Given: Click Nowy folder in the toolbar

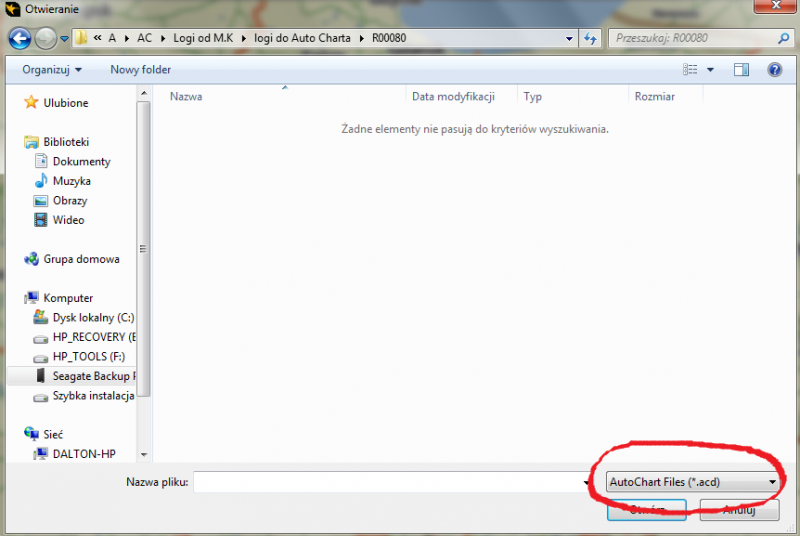Looking at the screenshot, I should click(140, 70).
